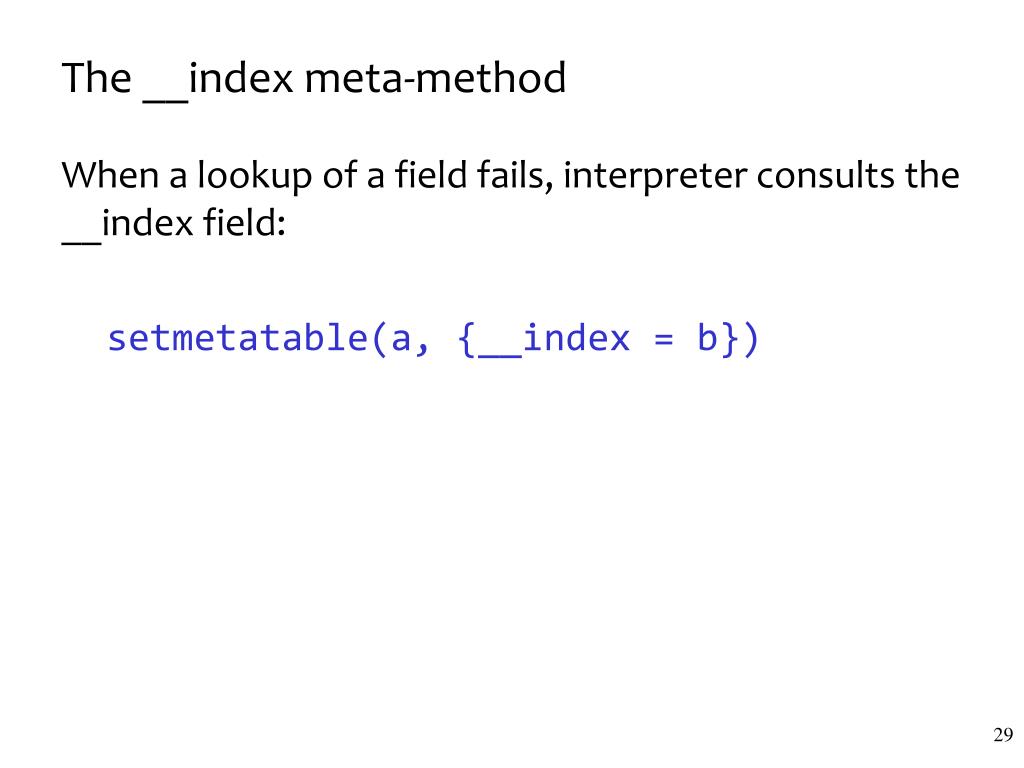The width and height of the screenshot is (1024, 768).
Task: Click the "__index field:" text line
Action: pyautogui.click(x=174, y=225)
